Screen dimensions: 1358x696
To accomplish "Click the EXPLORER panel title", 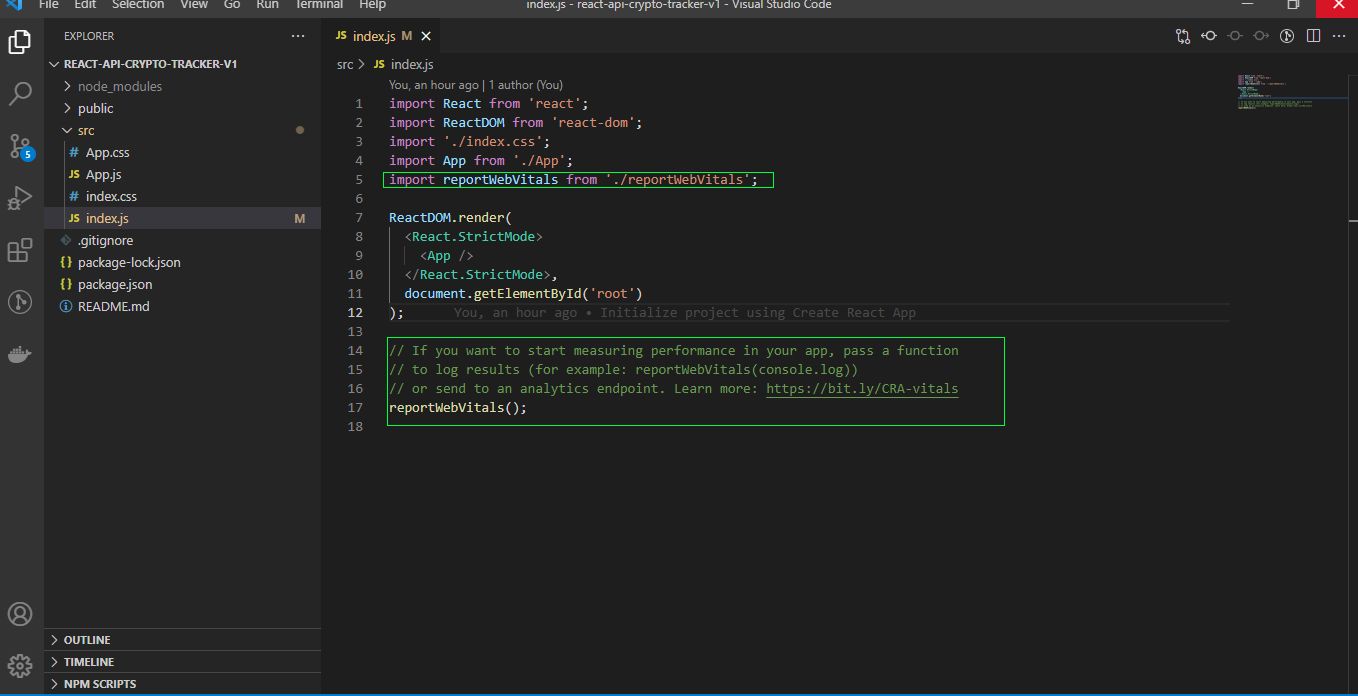I will click(x=89, y=36).
